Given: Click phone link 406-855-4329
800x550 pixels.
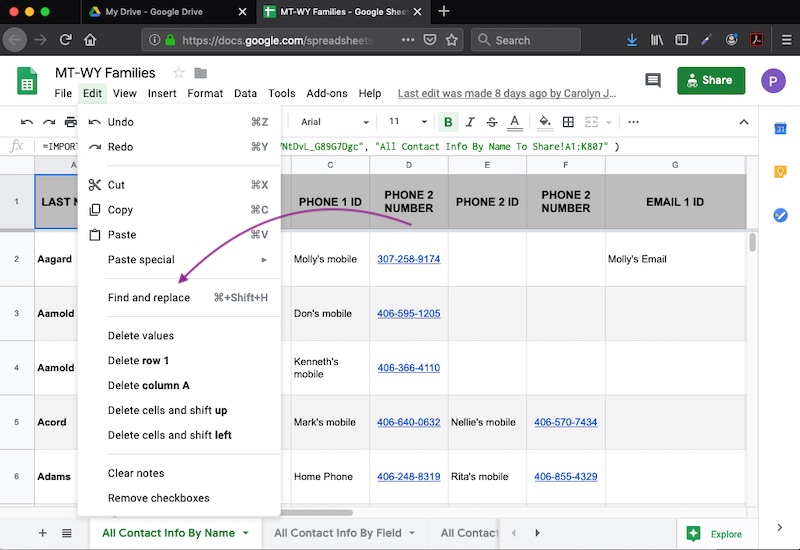Looking at the screenshot, I should [x=565, y=477].
